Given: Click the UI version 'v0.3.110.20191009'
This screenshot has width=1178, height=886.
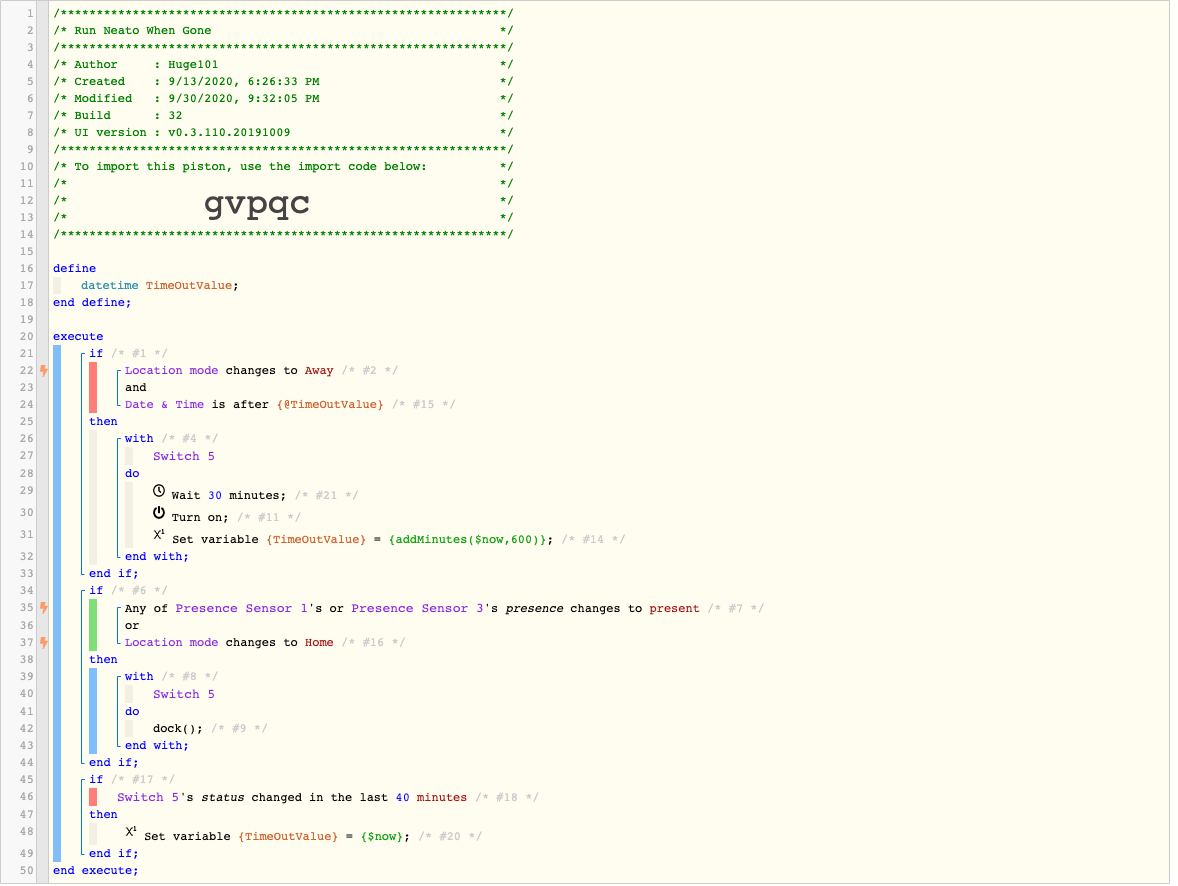Looking at the screenshot, I should [x=229, y=132].
